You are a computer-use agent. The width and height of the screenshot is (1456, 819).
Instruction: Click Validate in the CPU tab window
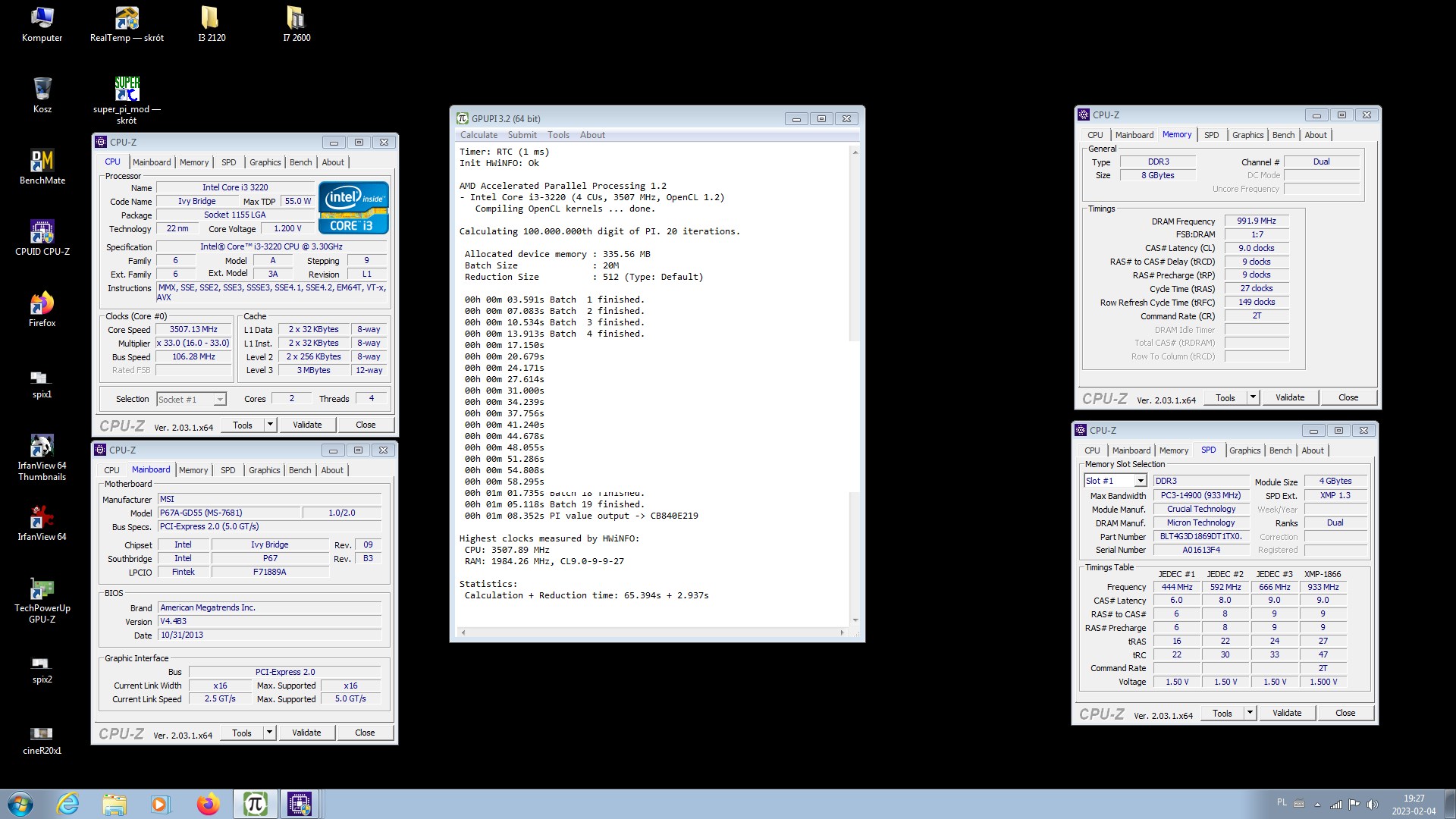307,425
